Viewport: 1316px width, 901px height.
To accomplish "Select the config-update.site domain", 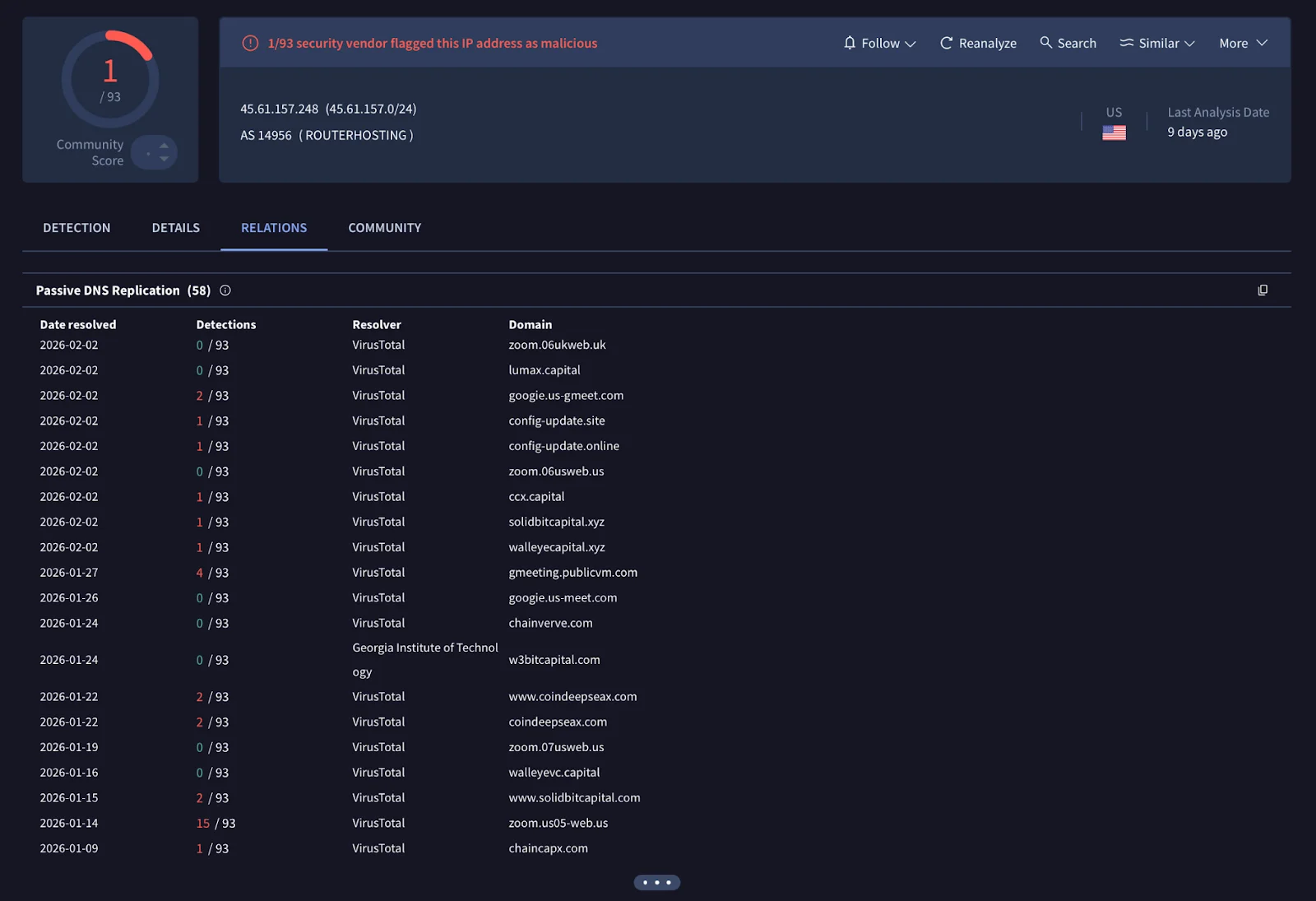I will (x=557, y=420).
